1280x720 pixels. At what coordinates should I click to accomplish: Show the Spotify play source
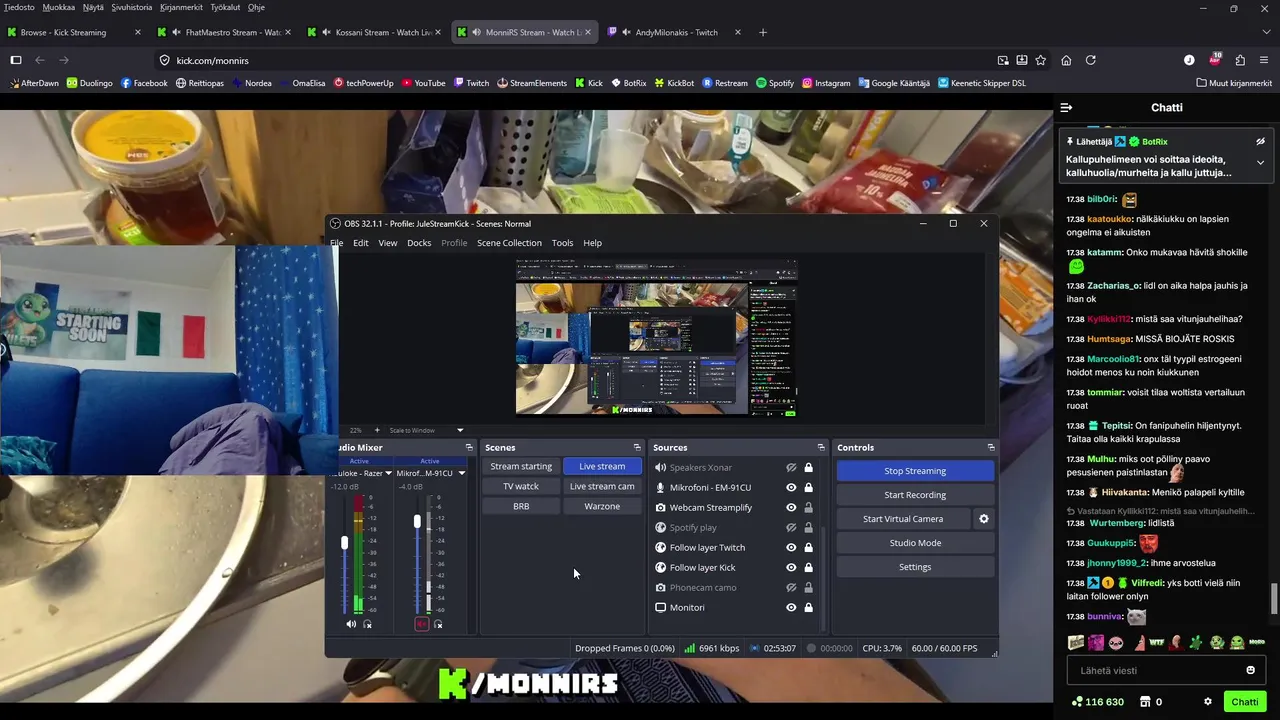click(x=791, y=528)
